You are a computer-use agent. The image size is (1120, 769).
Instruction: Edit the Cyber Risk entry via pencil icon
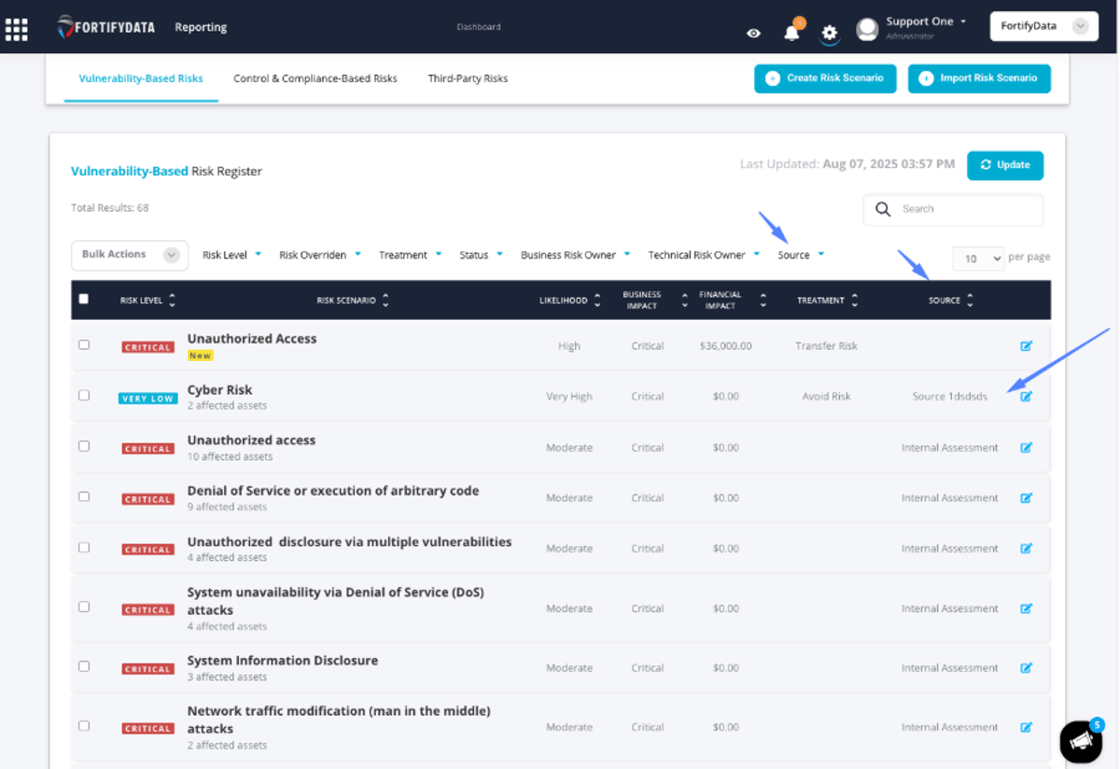(1026, 396)
